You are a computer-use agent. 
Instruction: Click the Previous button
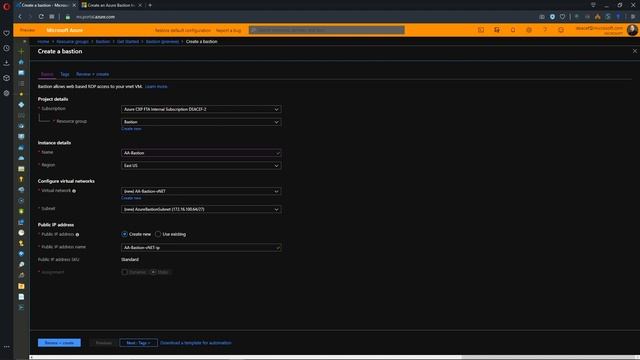pyautogui.click(x=104, y=343)
